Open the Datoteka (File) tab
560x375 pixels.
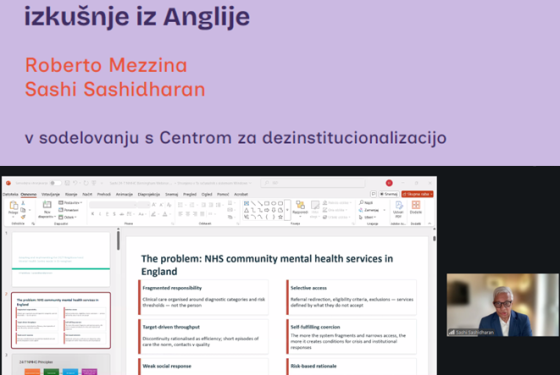(10, 194)
